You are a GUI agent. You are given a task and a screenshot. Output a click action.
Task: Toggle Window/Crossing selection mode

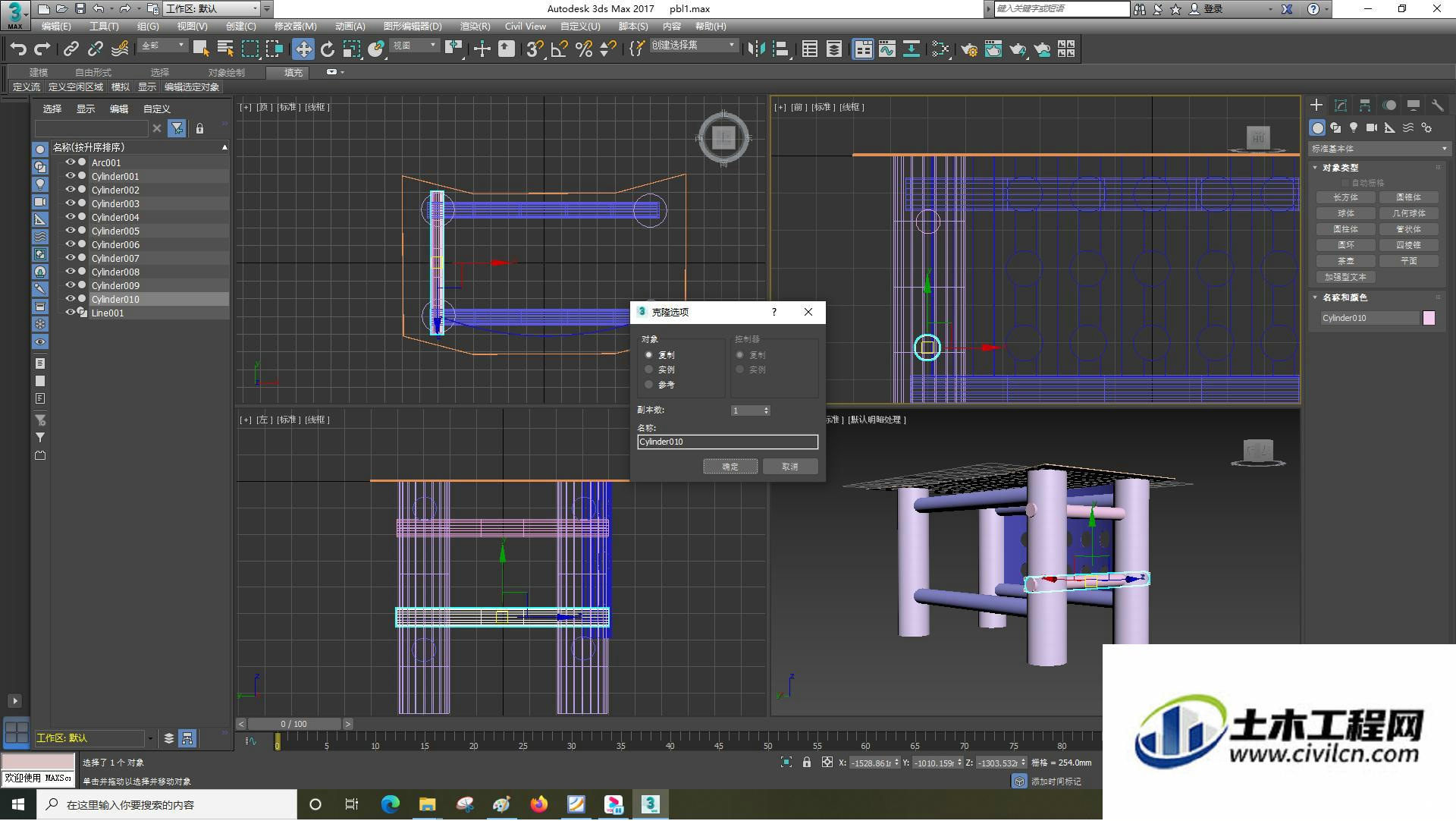[274, 49]
